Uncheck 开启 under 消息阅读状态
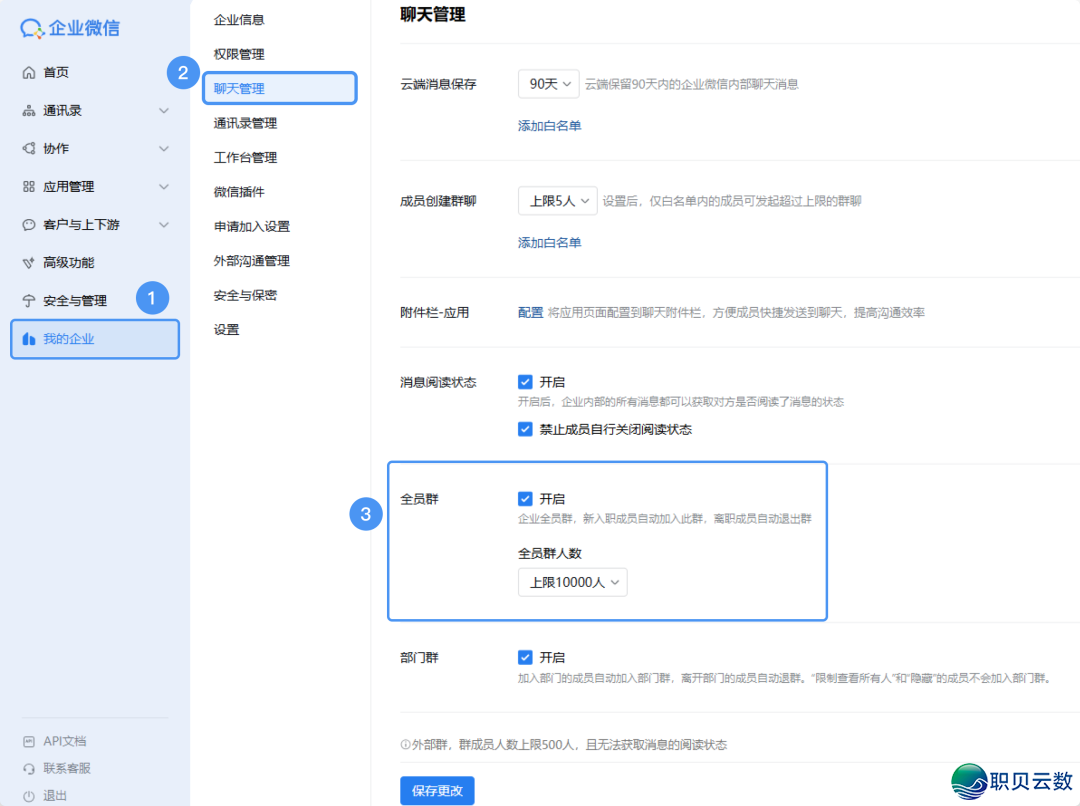The height and width of the screenshot is (806, 1080). pos(525,382)
